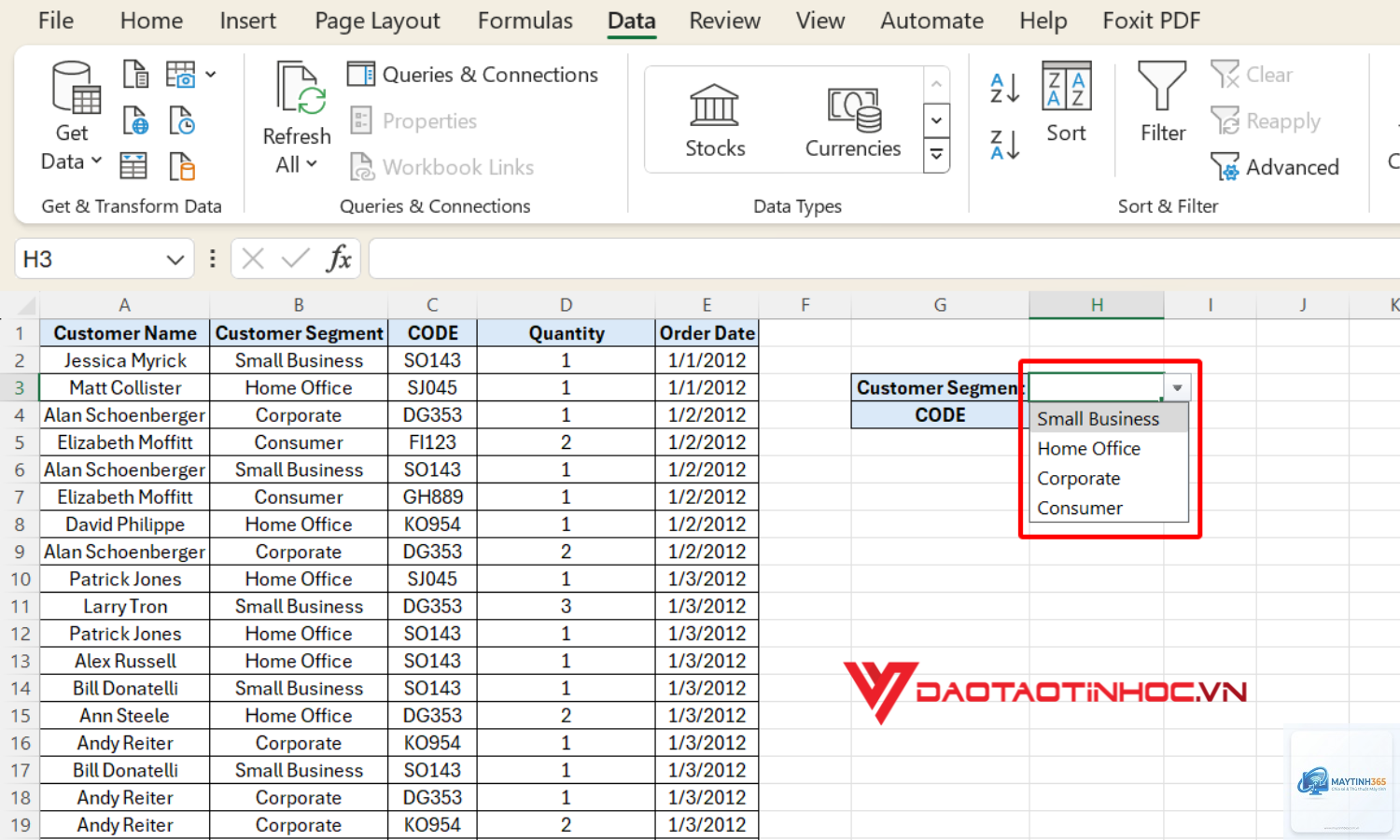The image size is (1400, 840).
Task: Click CODE label cell in column G
Action: [940, 414]
